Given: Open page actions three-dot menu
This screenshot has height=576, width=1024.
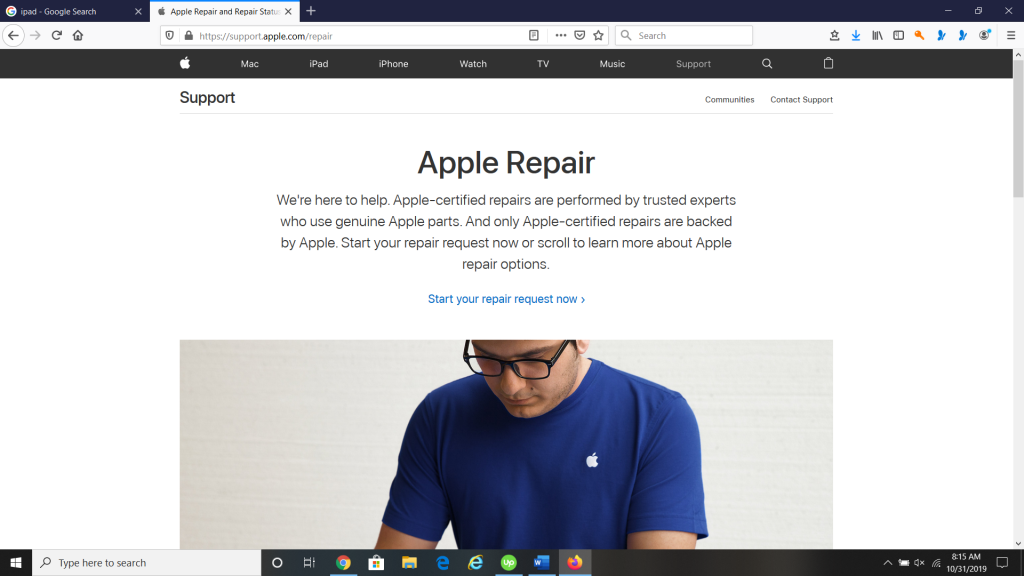Looking at the screenshot, I should 560,36.
